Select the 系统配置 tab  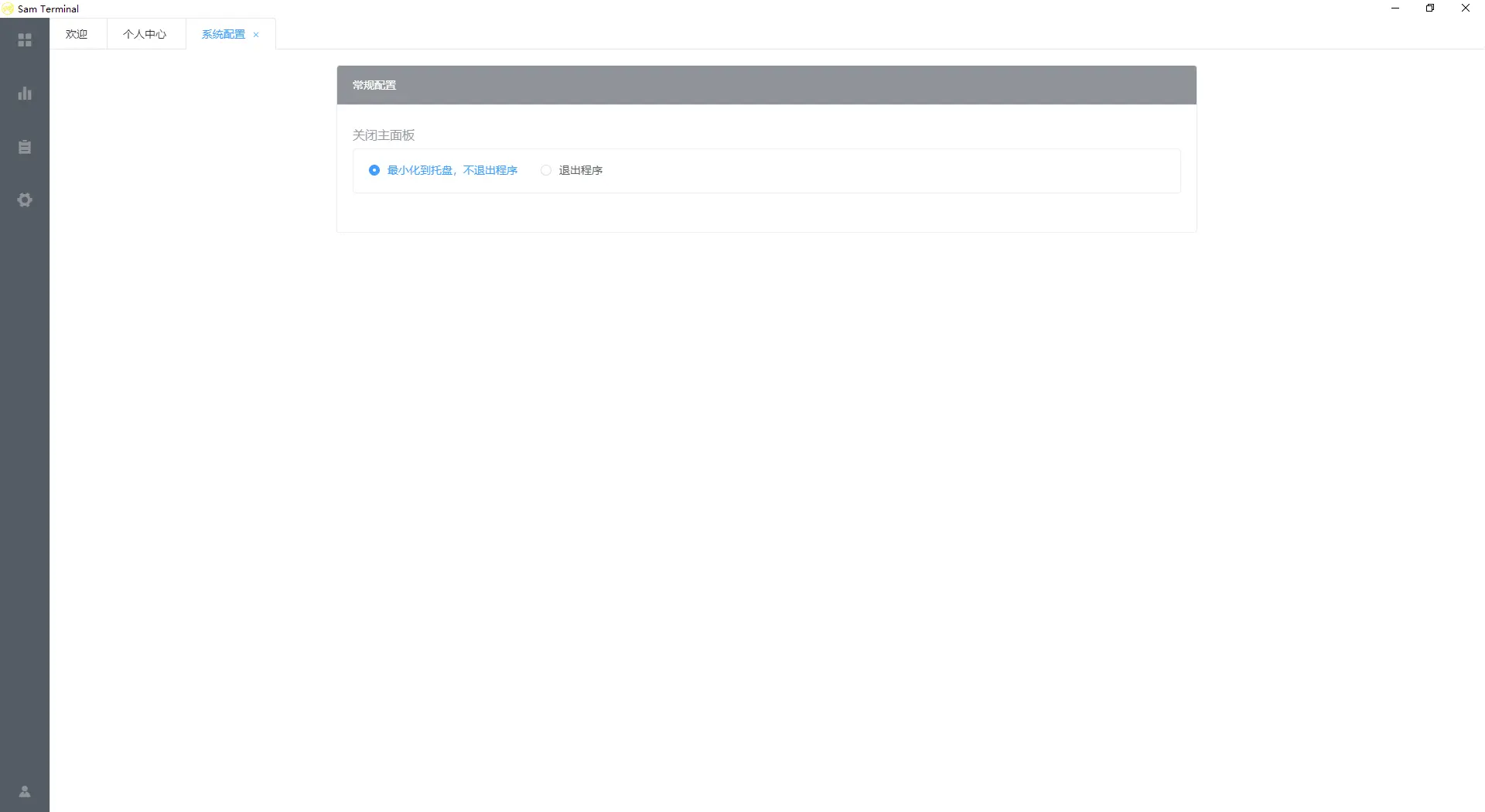click(223, 34)
